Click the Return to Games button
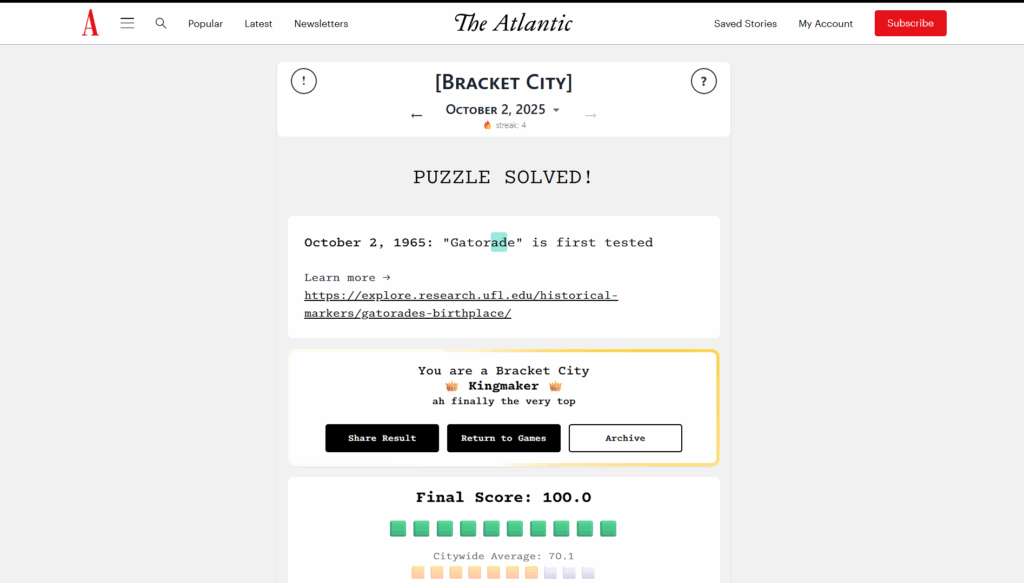This screenshot has height=583, width=1024. tap(503, 438)
